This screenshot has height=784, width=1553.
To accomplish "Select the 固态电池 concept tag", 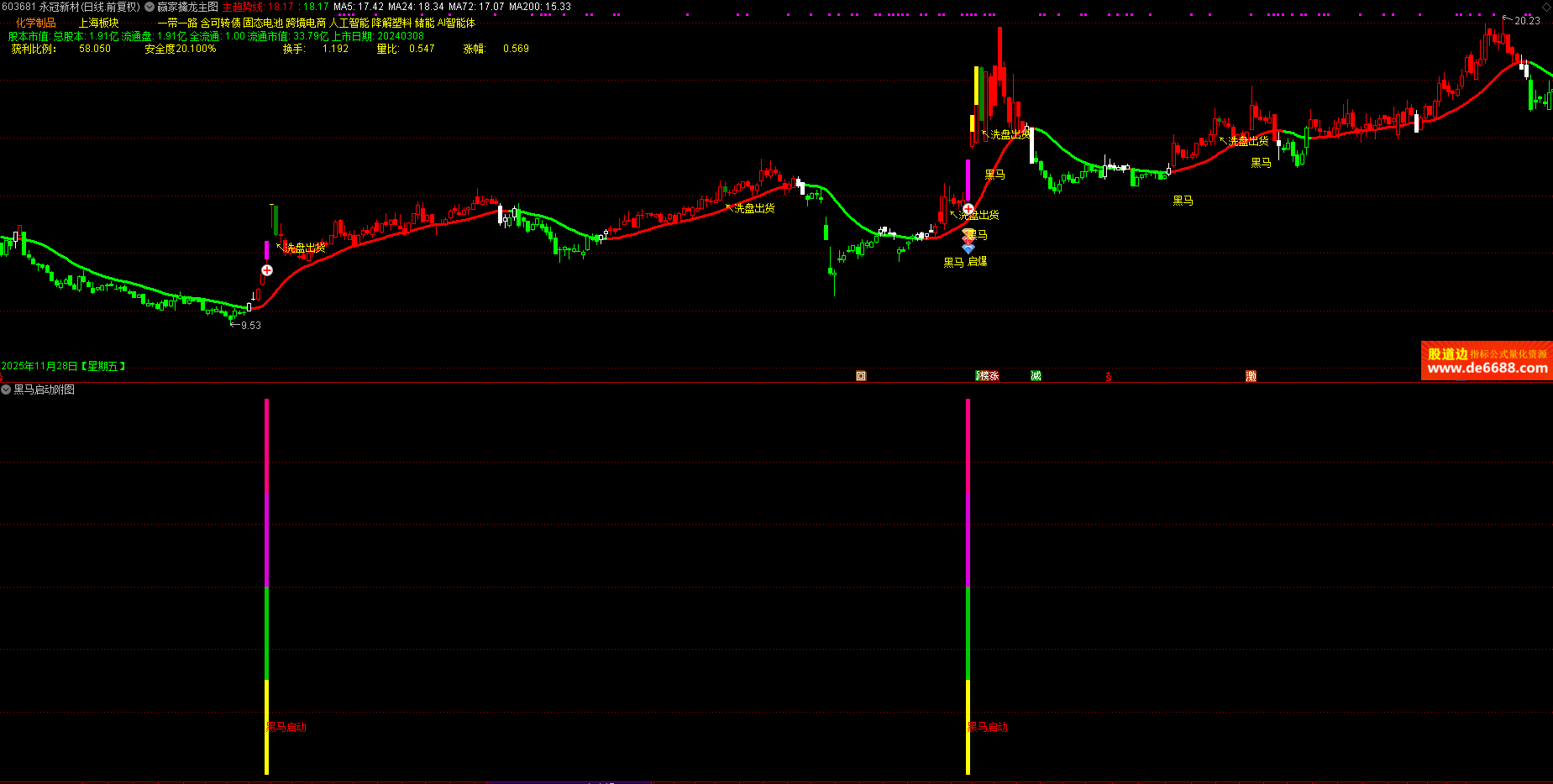I will (x=263, y=24).
